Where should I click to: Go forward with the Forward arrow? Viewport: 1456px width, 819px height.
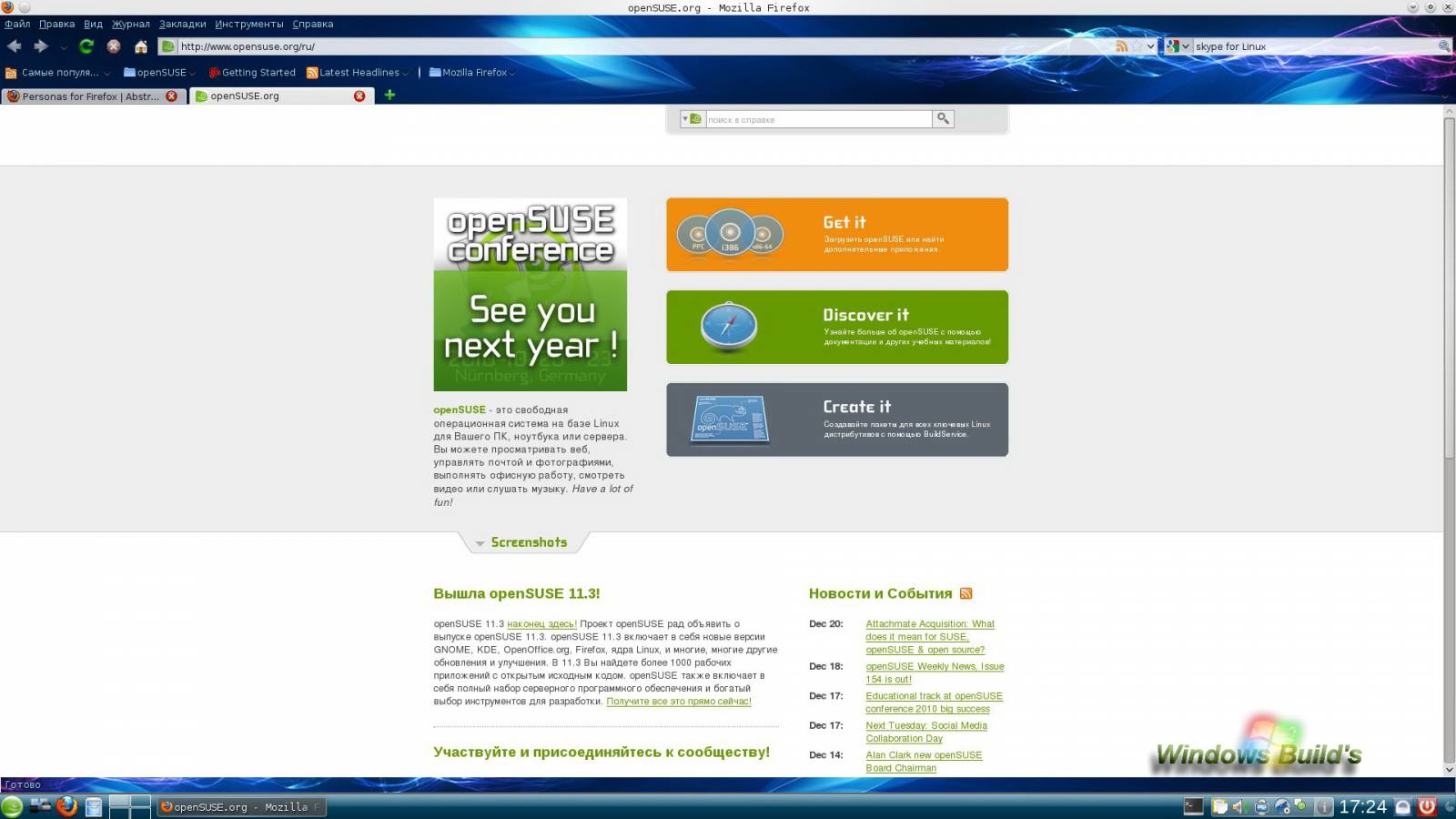(x=41, y=46)
